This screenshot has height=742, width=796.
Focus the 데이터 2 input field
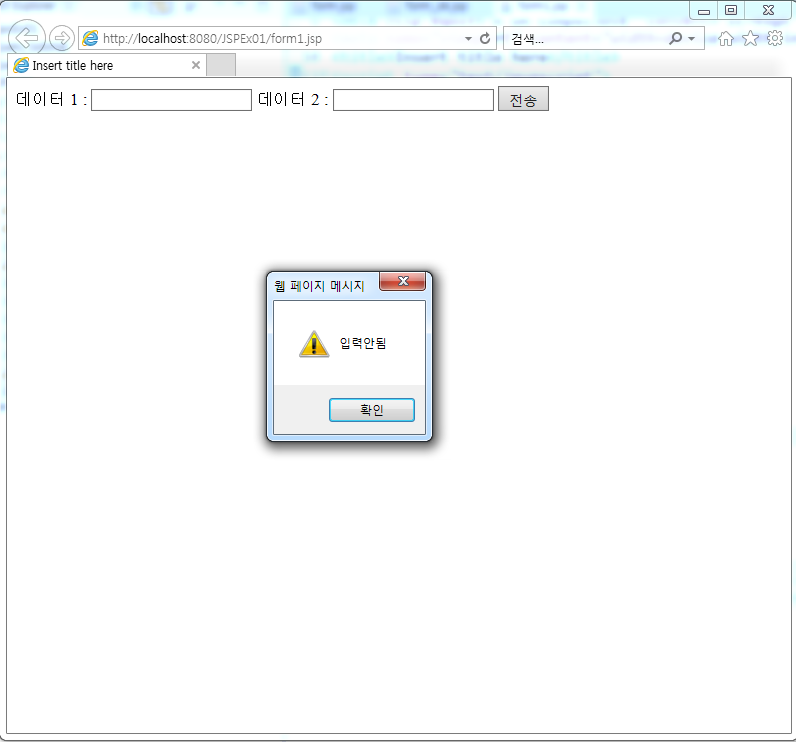tap(413, 99)
